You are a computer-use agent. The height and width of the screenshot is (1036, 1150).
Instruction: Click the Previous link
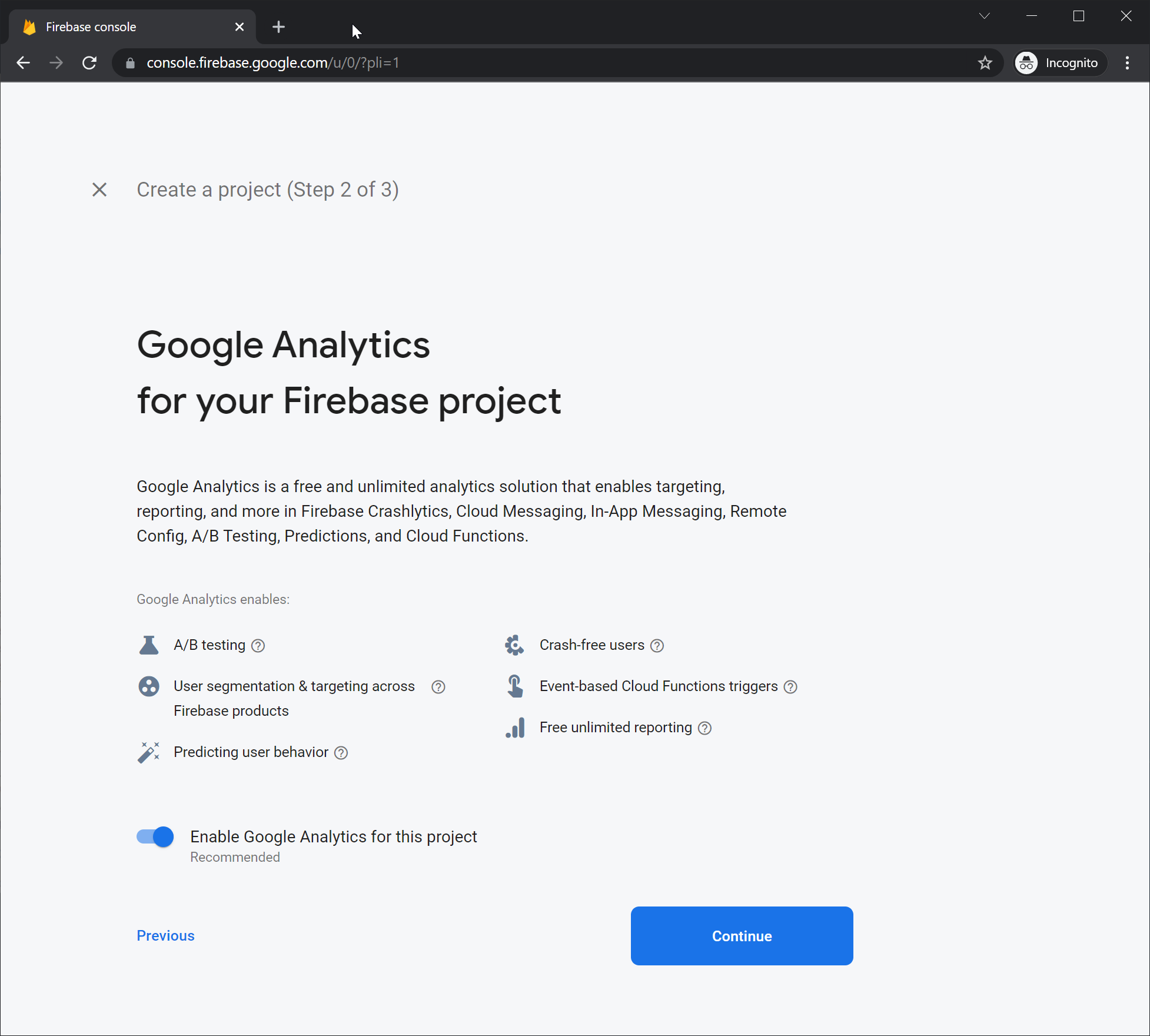(x=165, y=935)
